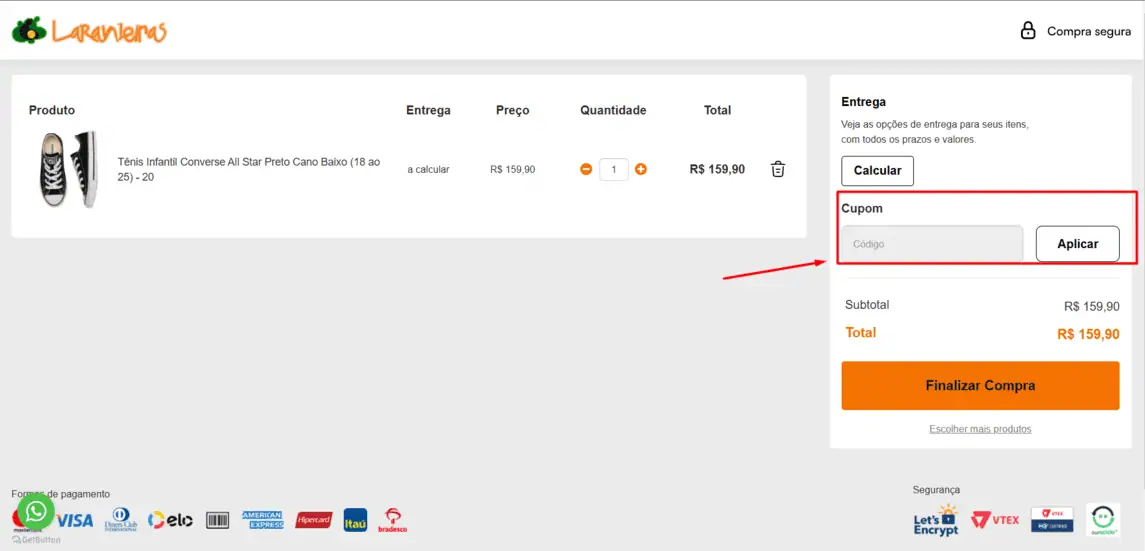Apply coupon with the Aplicar button
Viewport: 1145px width, 551px height.
point(1077,244)
